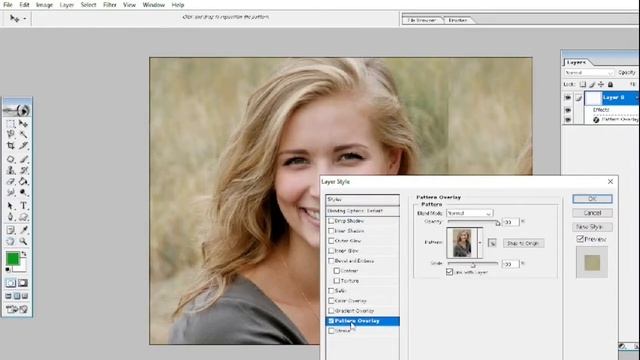Image resolution: width=640 pixels, height=360 pixels.
Task: Click the lock all padlock icon
Action: coord(610,84)
